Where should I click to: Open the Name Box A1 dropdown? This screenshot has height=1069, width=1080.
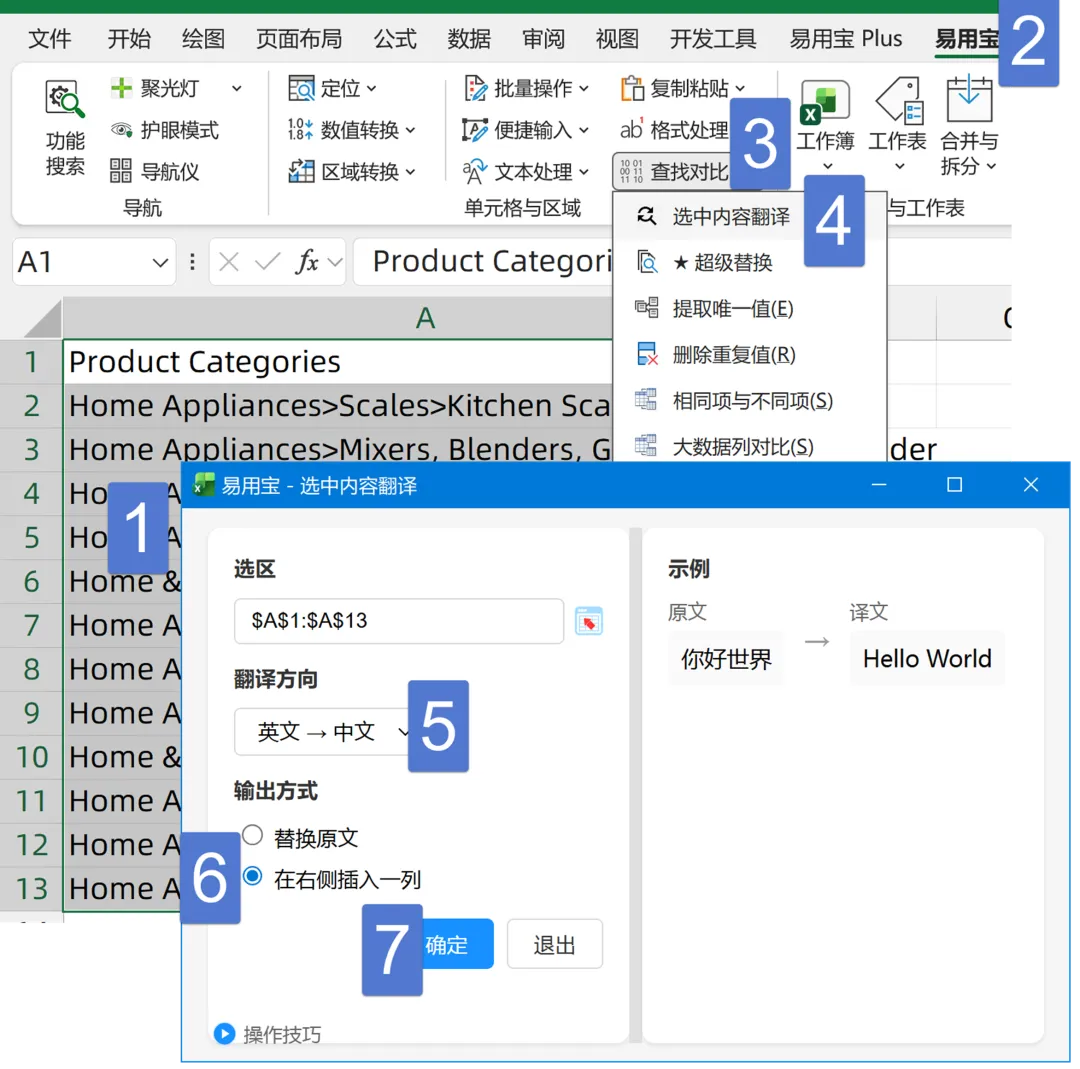pos(160,262)
